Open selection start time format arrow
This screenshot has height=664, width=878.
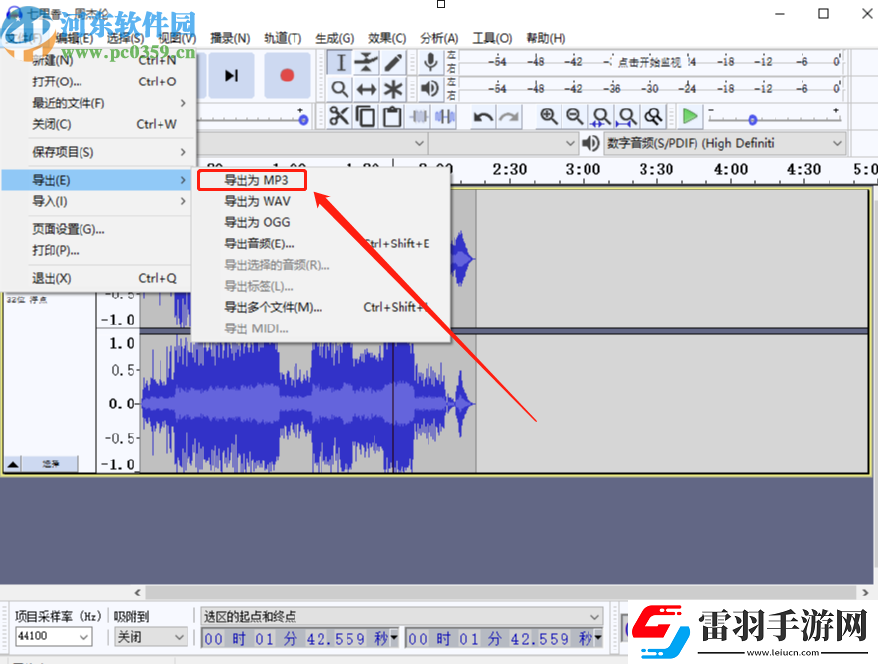pyautogui.click(x=394, y=638)
